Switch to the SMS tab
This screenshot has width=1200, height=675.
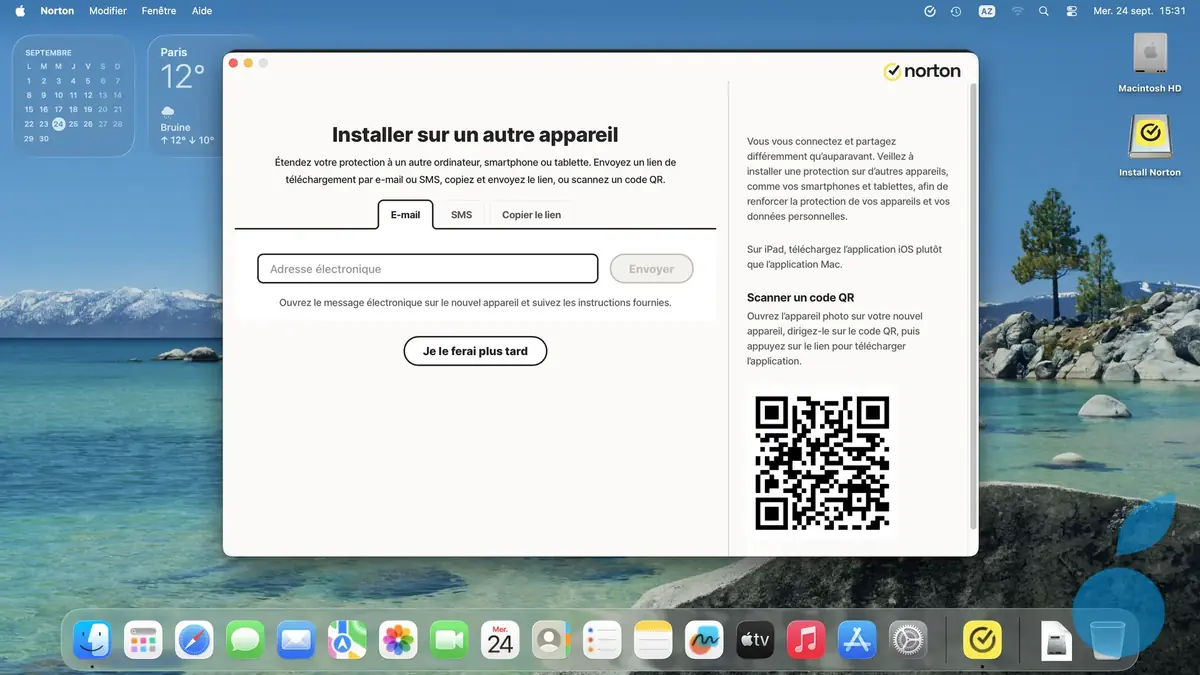point(460,214)
